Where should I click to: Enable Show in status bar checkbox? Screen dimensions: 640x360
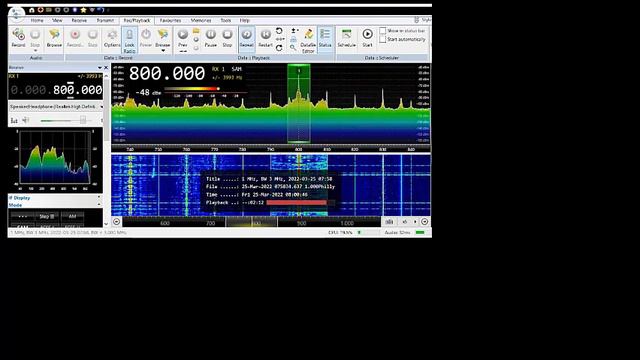382,31
